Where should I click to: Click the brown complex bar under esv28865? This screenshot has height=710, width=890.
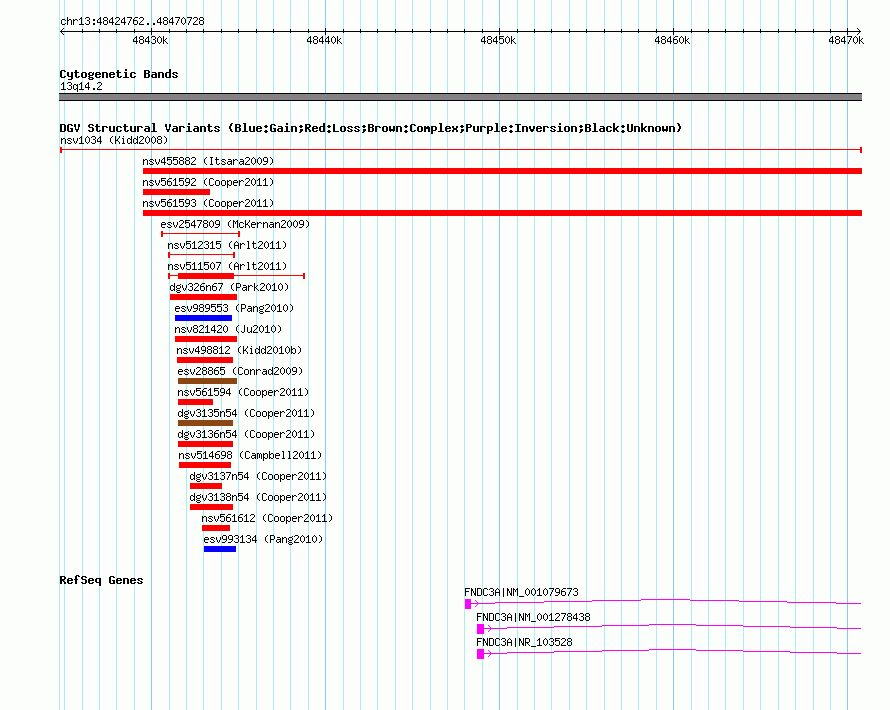point(207,381)
